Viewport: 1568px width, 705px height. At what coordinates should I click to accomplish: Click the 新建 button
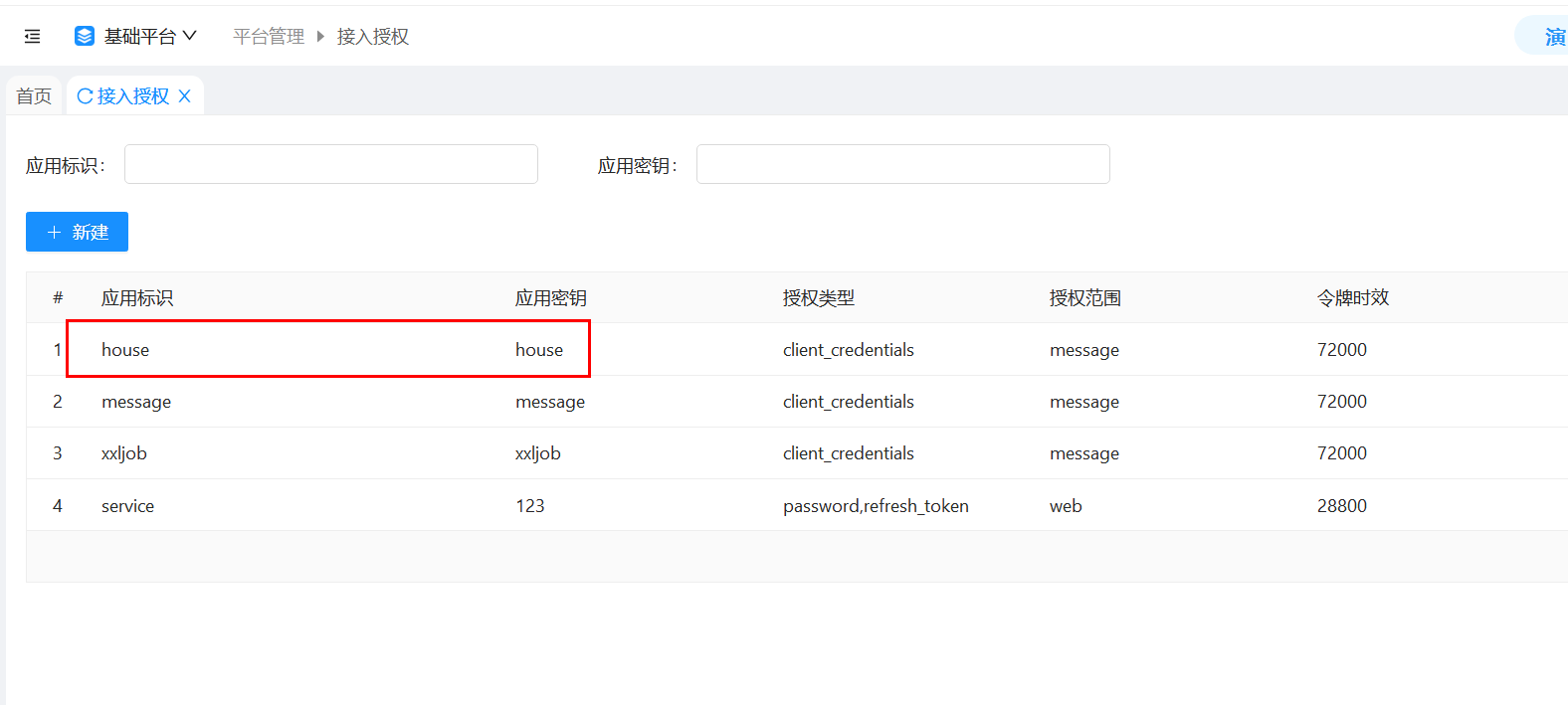(77, 232)
